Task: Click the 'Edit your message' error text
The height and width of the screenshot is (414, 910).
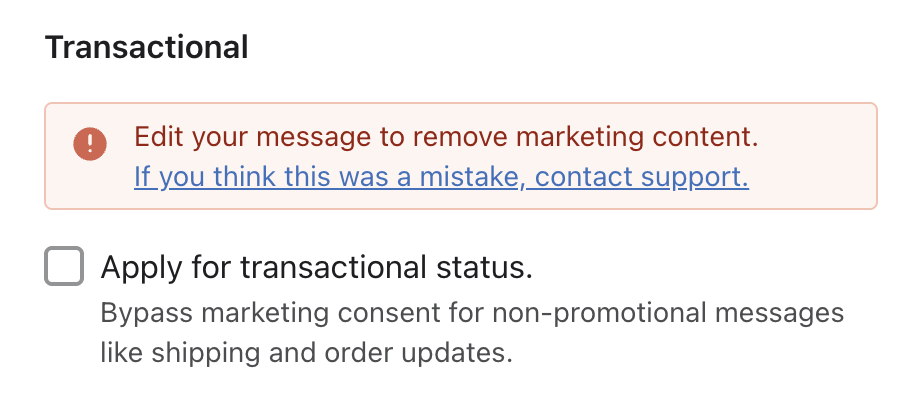Action: [x=446, y=137]
